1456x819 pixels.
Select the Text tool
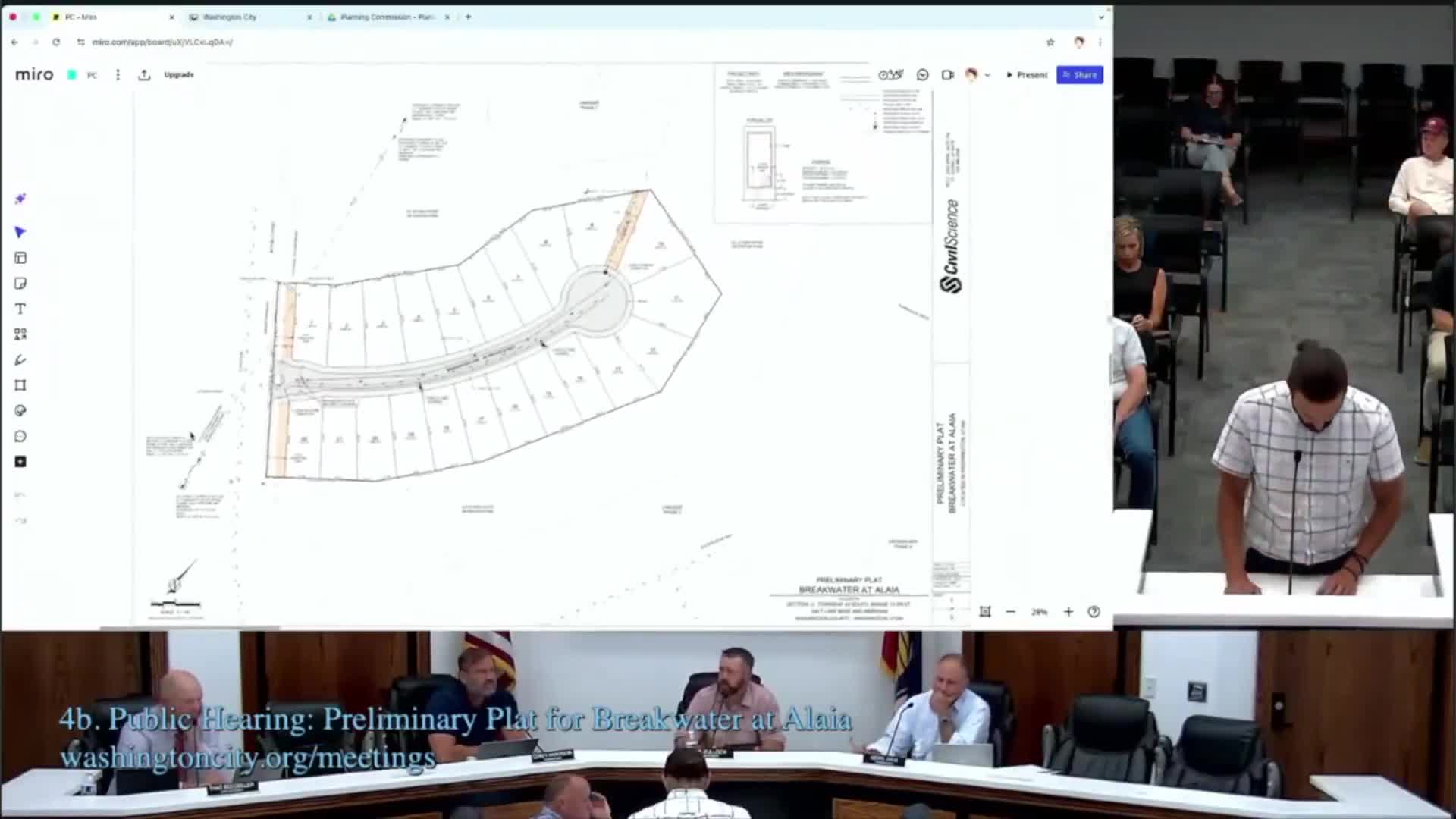click(x=20, y=309)
